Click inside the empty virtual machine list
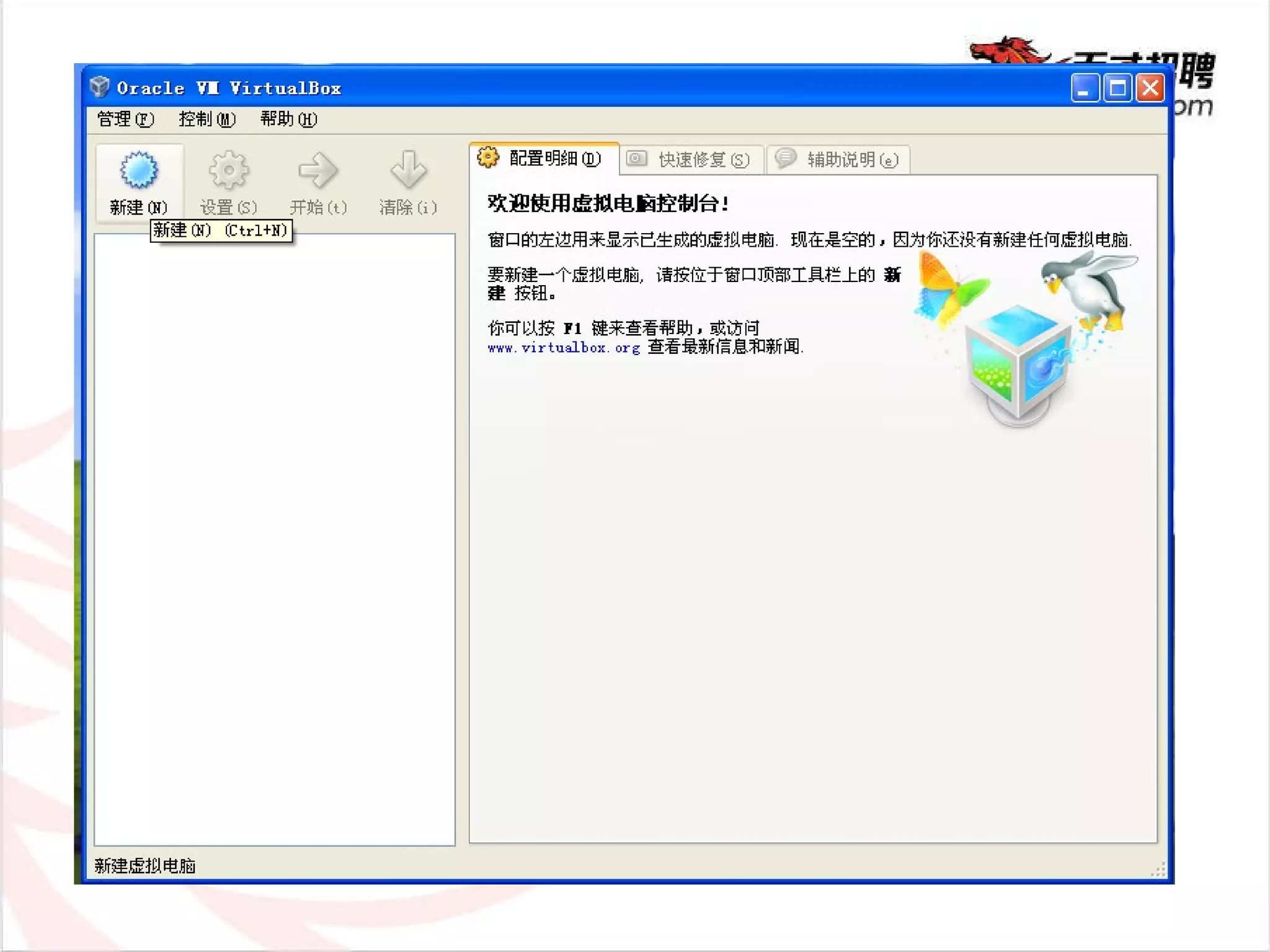 (274, 539)
